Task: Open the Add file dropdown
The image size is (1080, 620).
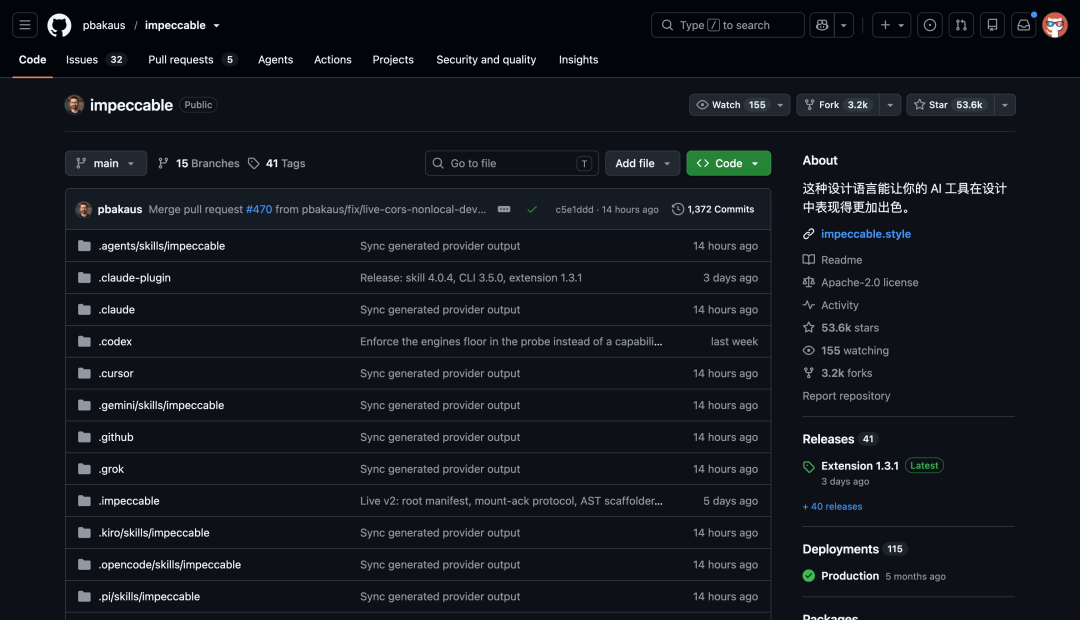Action: 643,163
